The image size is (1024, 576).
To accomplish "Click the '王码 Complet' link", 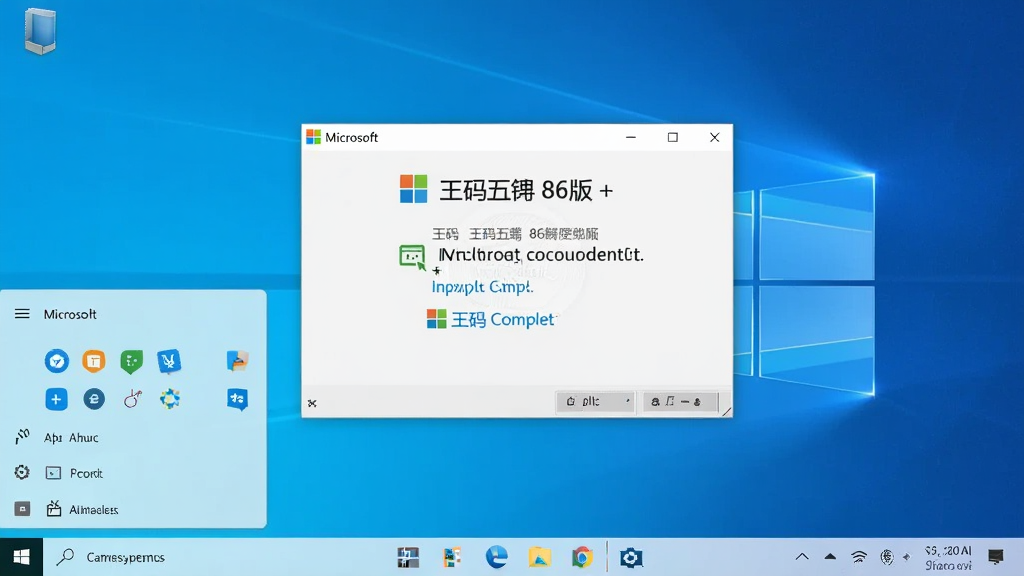I will 502,319.
